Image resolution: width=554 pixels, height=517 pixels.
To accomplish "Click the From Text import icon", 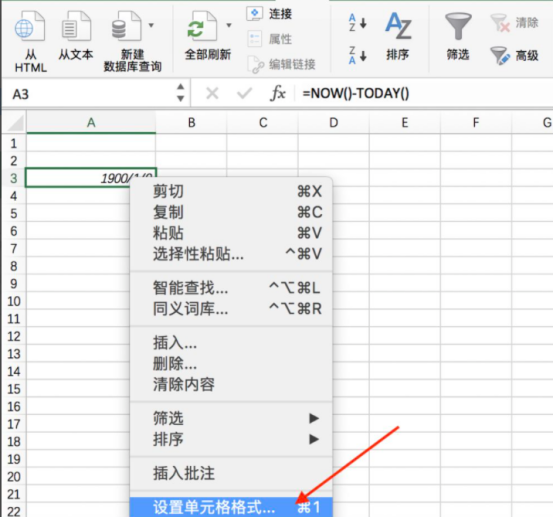I will click(76, 27).
